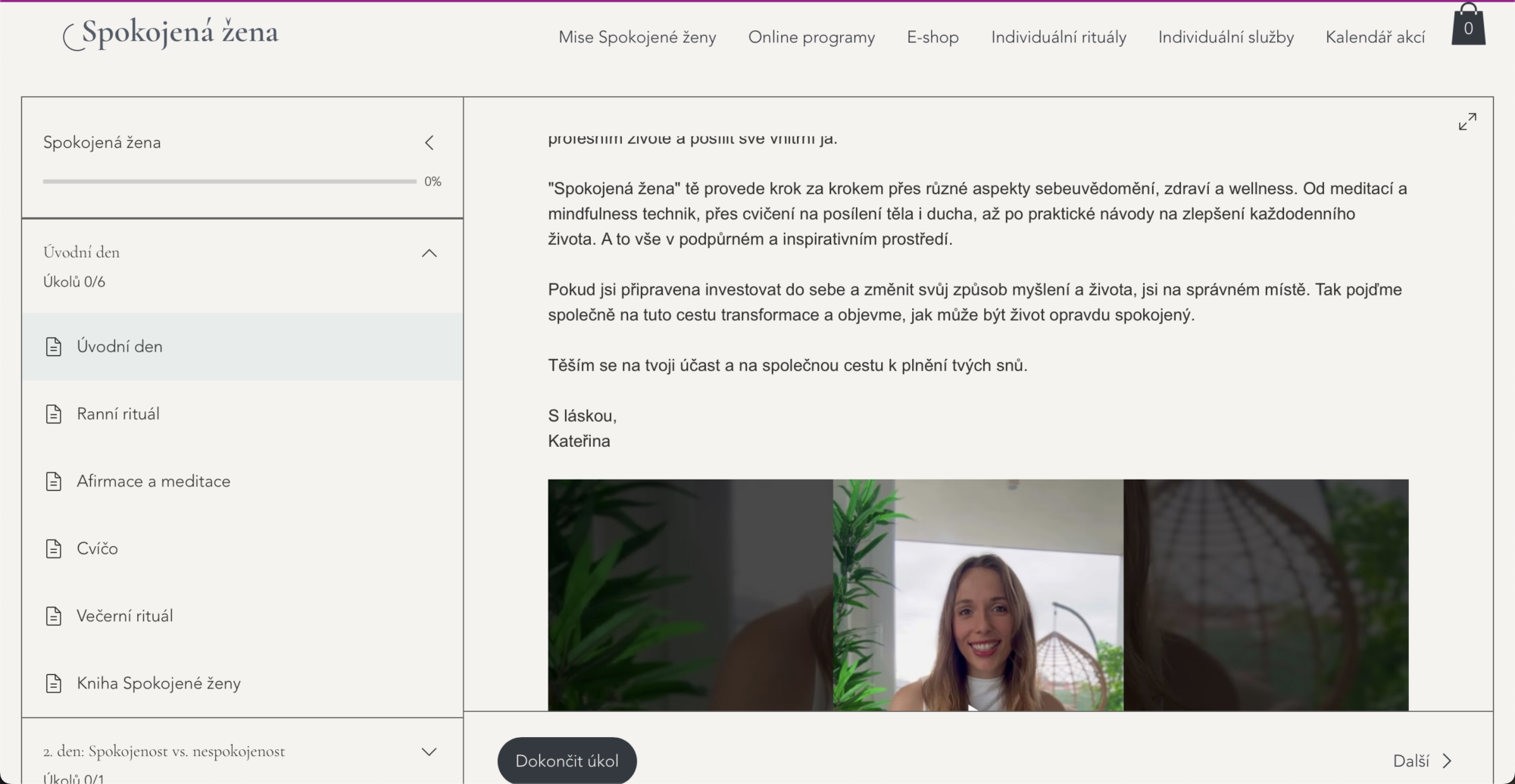Click the document icon beside Afirmace a meditace

[54, 482]
